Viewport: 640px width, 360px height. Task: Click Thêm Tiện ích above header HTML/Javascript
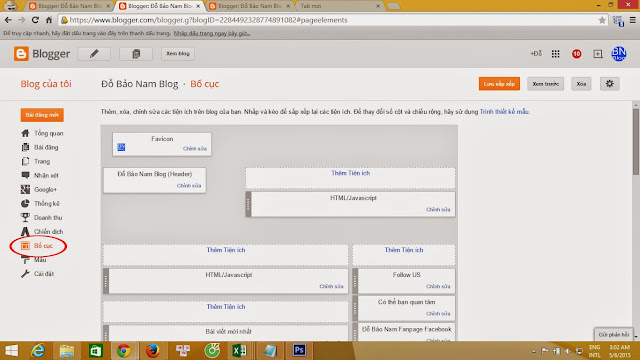pyautogui.click(x=351, y=173)
